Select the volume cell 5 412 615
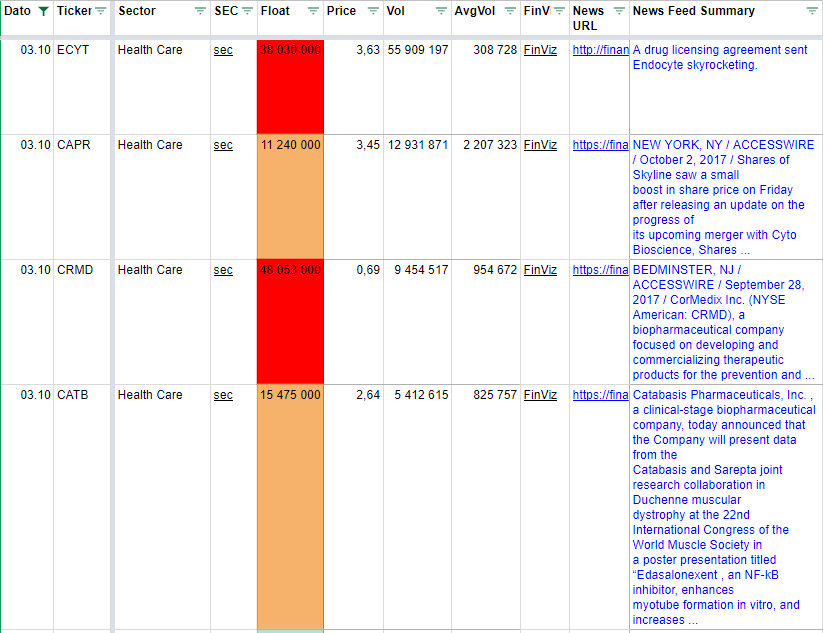Image resolution: width=823 pixels, height=633 pixels. [418, 508]
